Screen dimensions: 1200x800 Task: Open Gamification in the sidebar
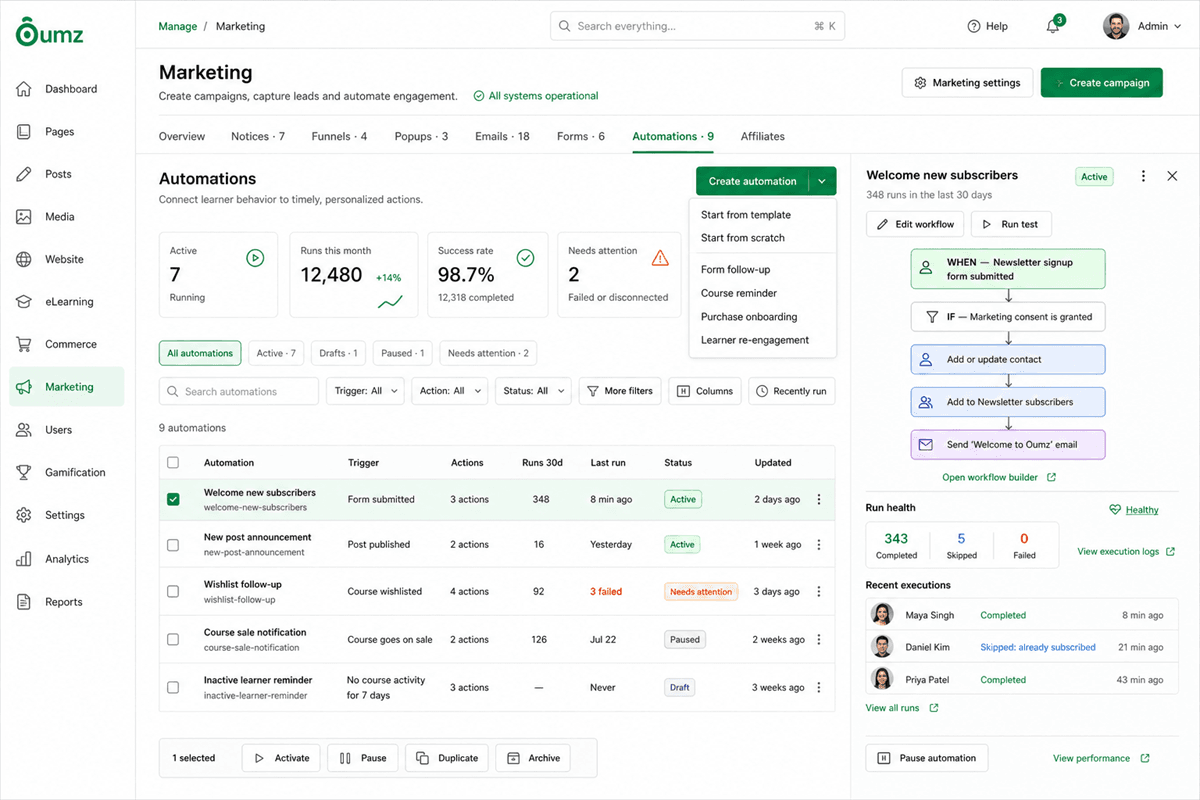coord(67,472)
